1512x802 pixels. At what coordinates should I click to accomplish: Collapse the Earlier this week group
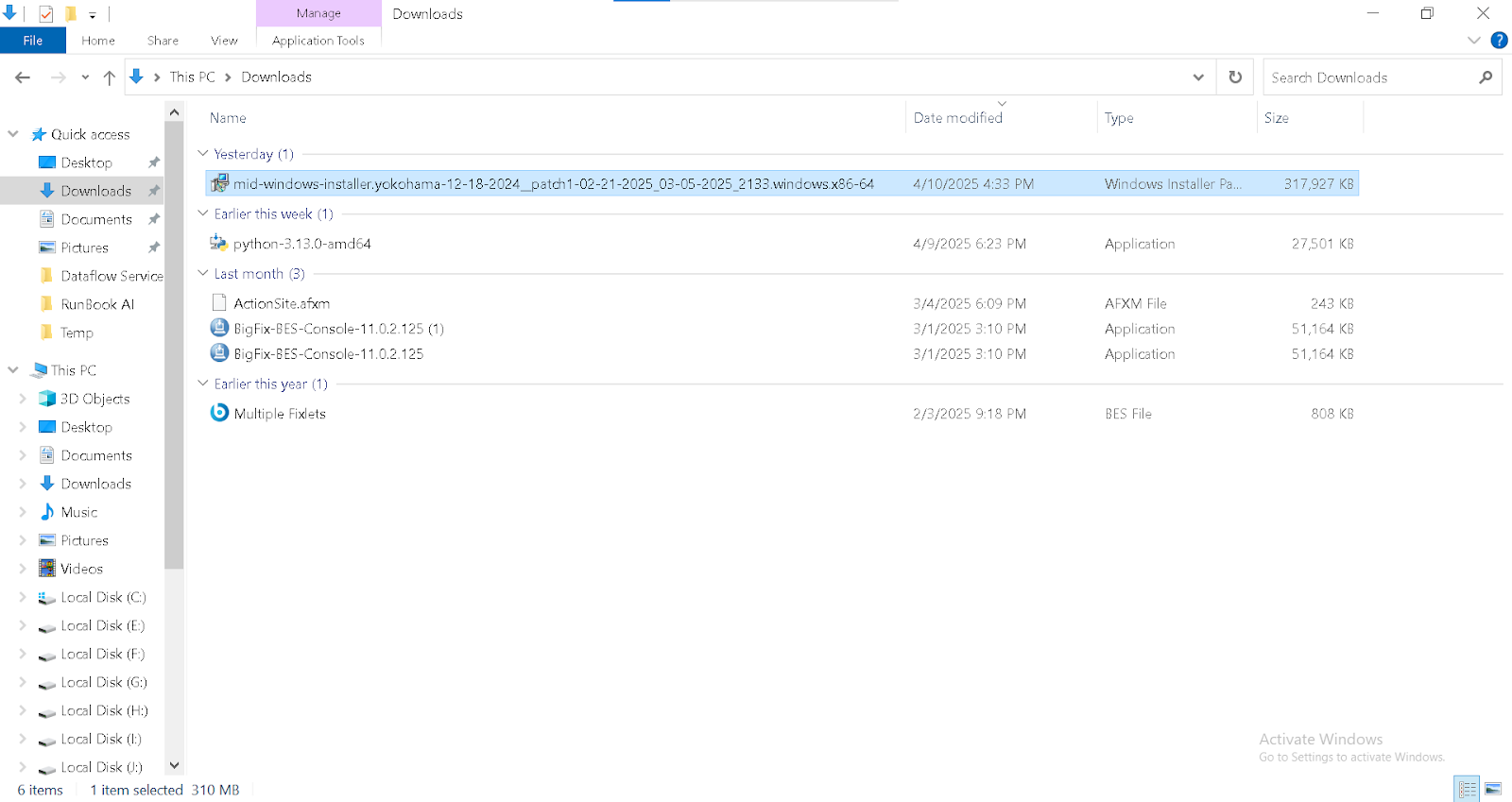click(203, 213)
